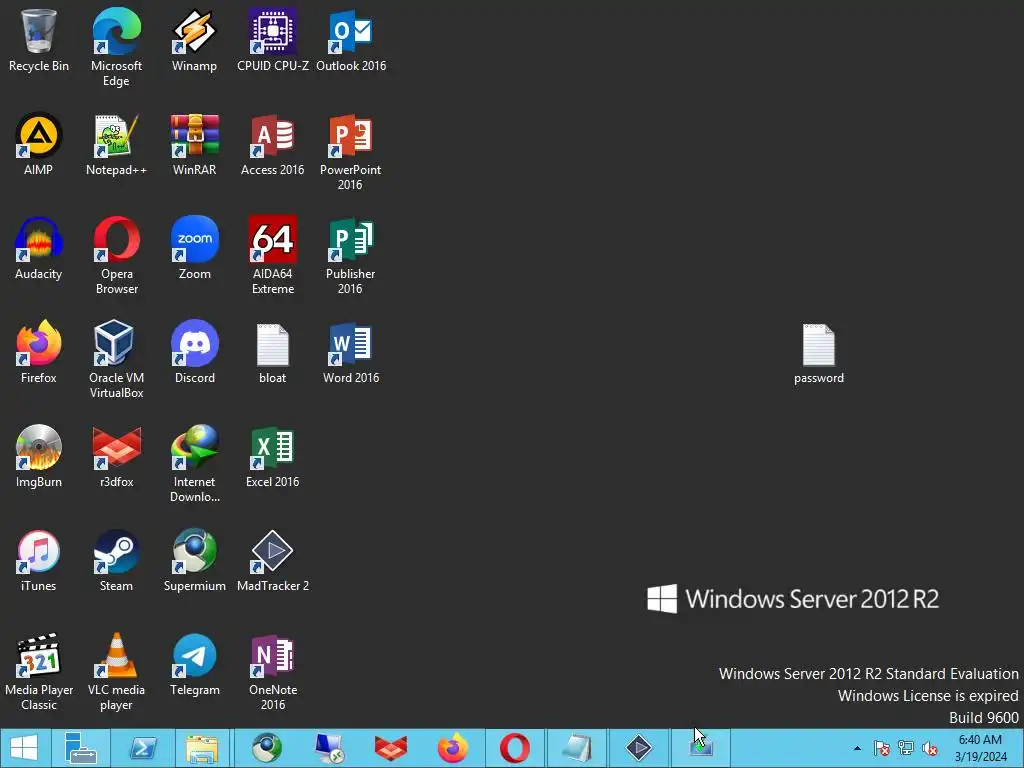Viewport: 1024px width, 768px height.
Task: Select the Recycle Bin desktop icon
Action: click(x=39, y=40)
